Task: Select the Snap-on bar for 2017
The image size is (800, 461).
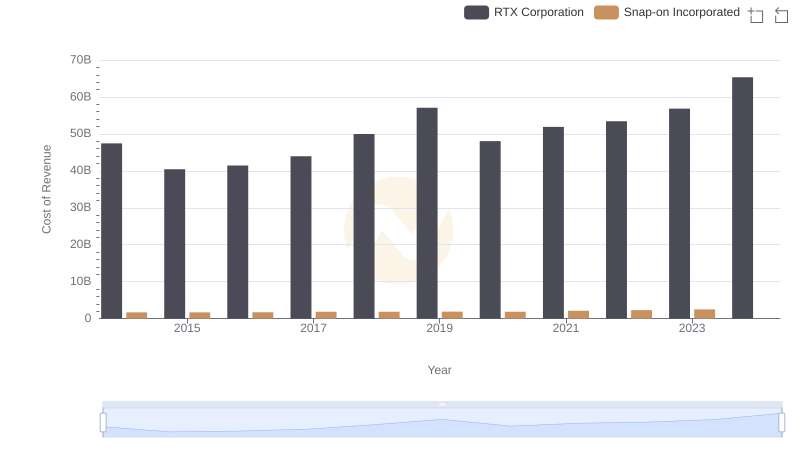Action: coord(326,315)
